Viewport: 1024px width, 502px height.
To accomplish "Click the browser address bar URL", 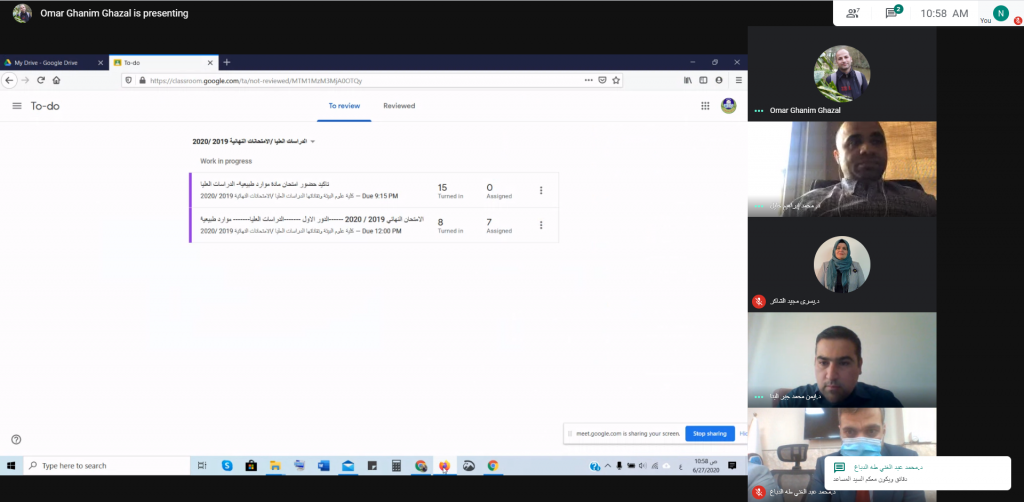I will point(350,80).
